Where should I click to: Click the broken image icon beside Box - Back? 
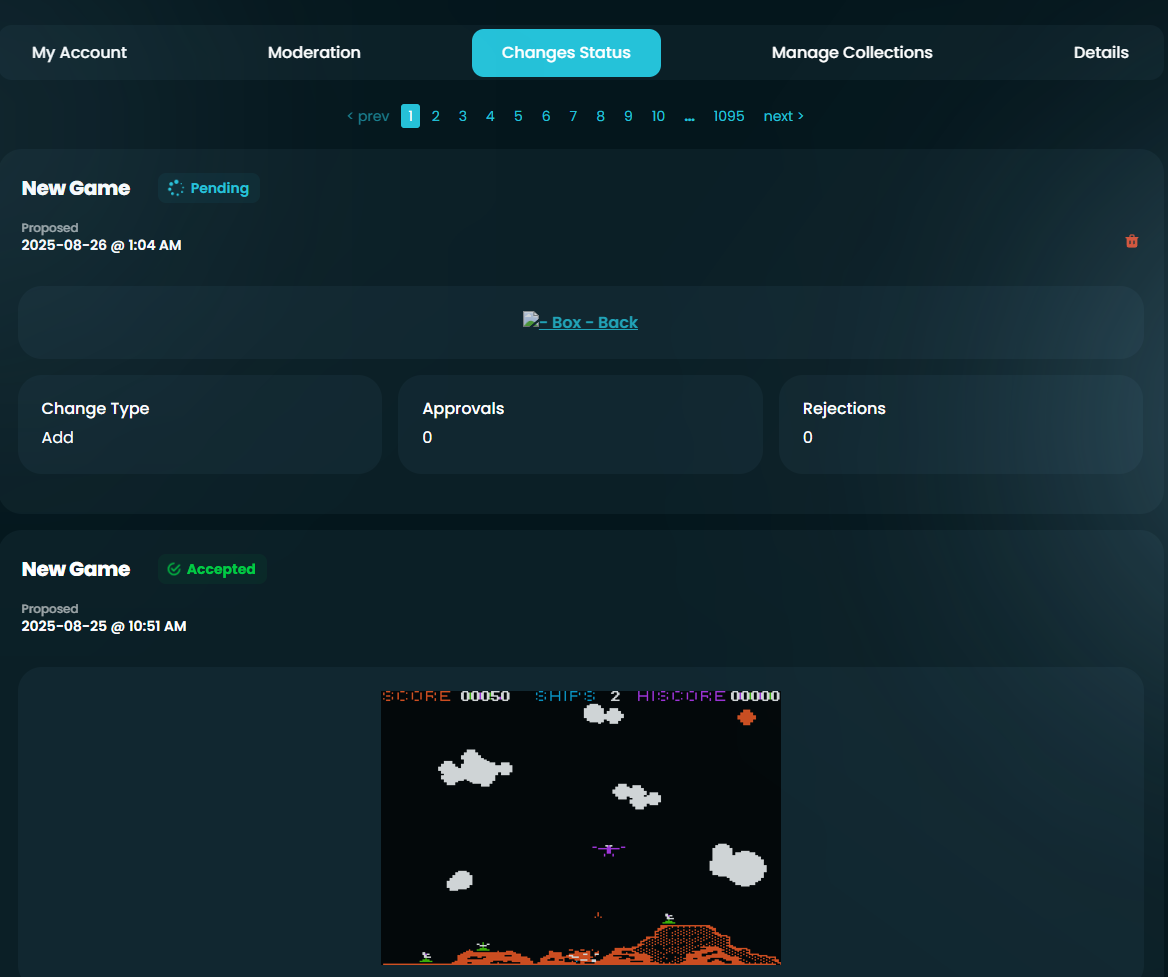point(530,320)
